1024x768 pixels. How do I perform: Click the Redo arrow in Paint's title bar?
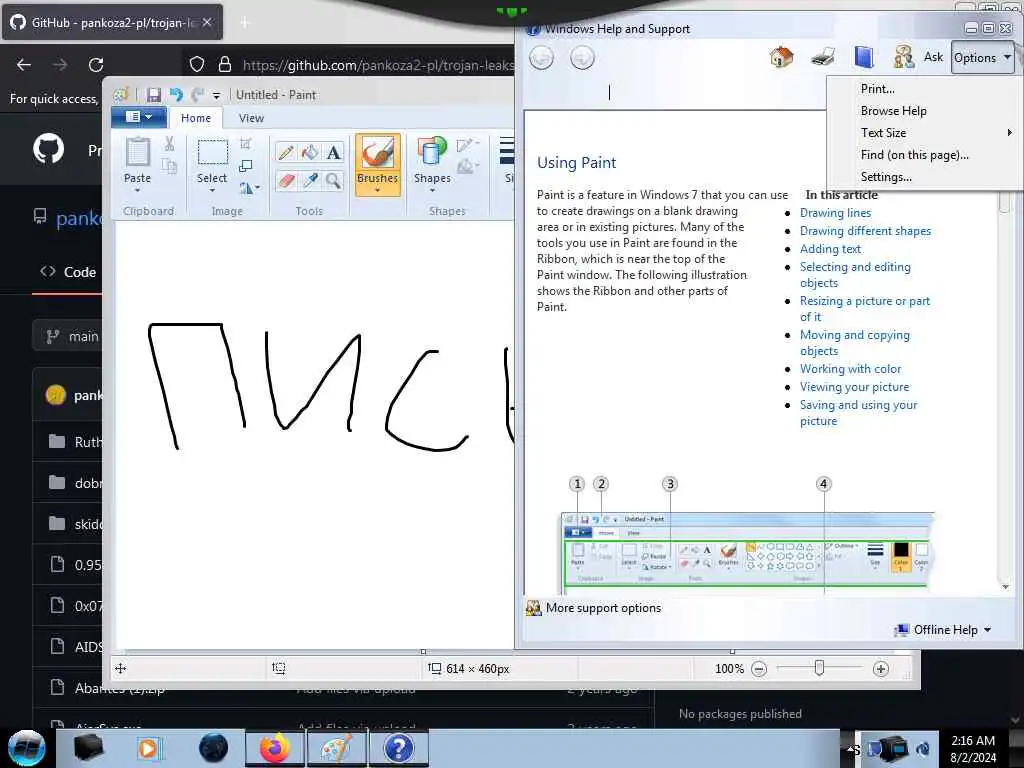197,95
